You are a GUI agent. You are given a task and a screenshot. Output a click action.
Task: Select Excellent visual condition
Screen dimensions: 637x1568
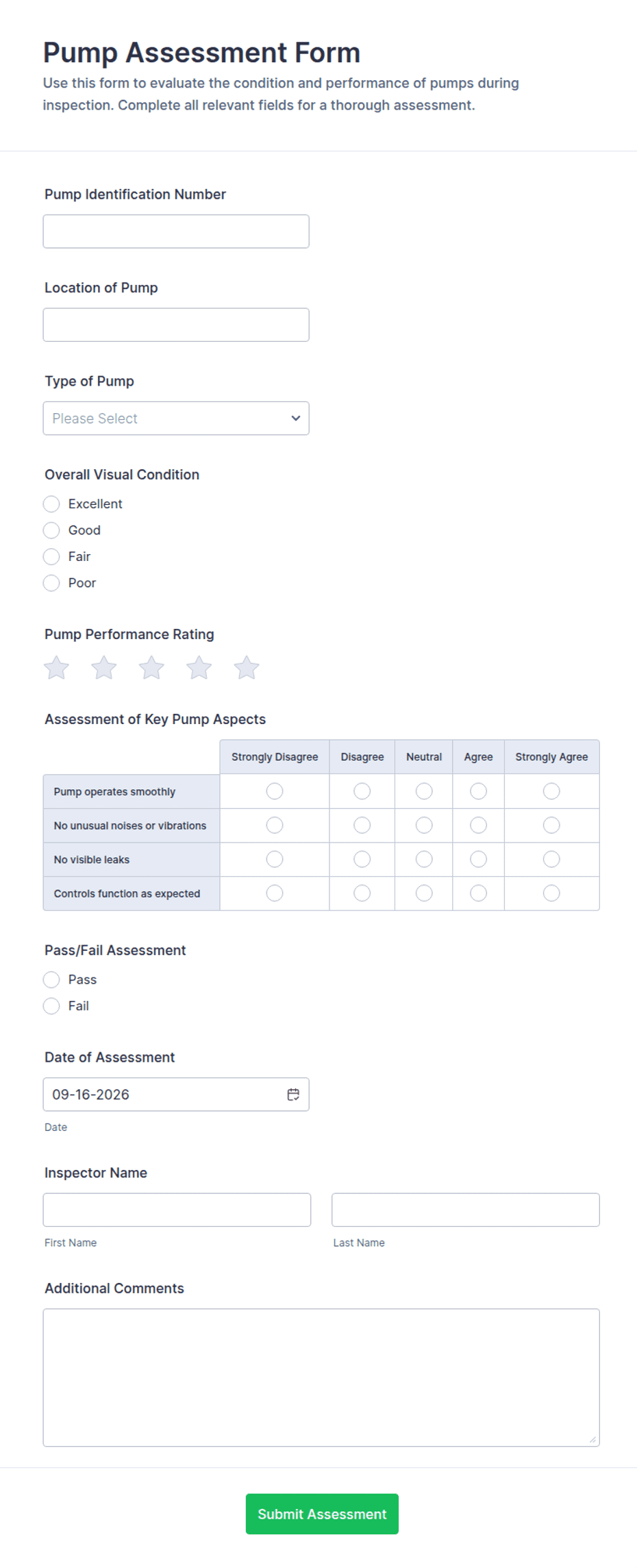tap(51, 504)
